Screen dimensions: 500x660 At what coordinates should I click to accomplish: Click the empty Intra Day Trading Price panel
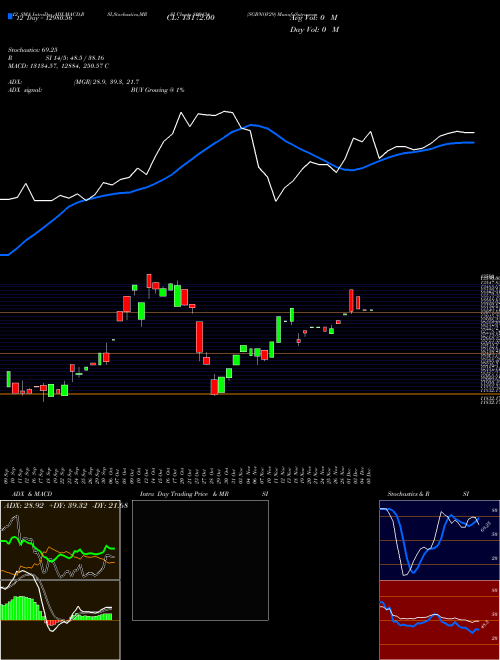pos(200,560)
